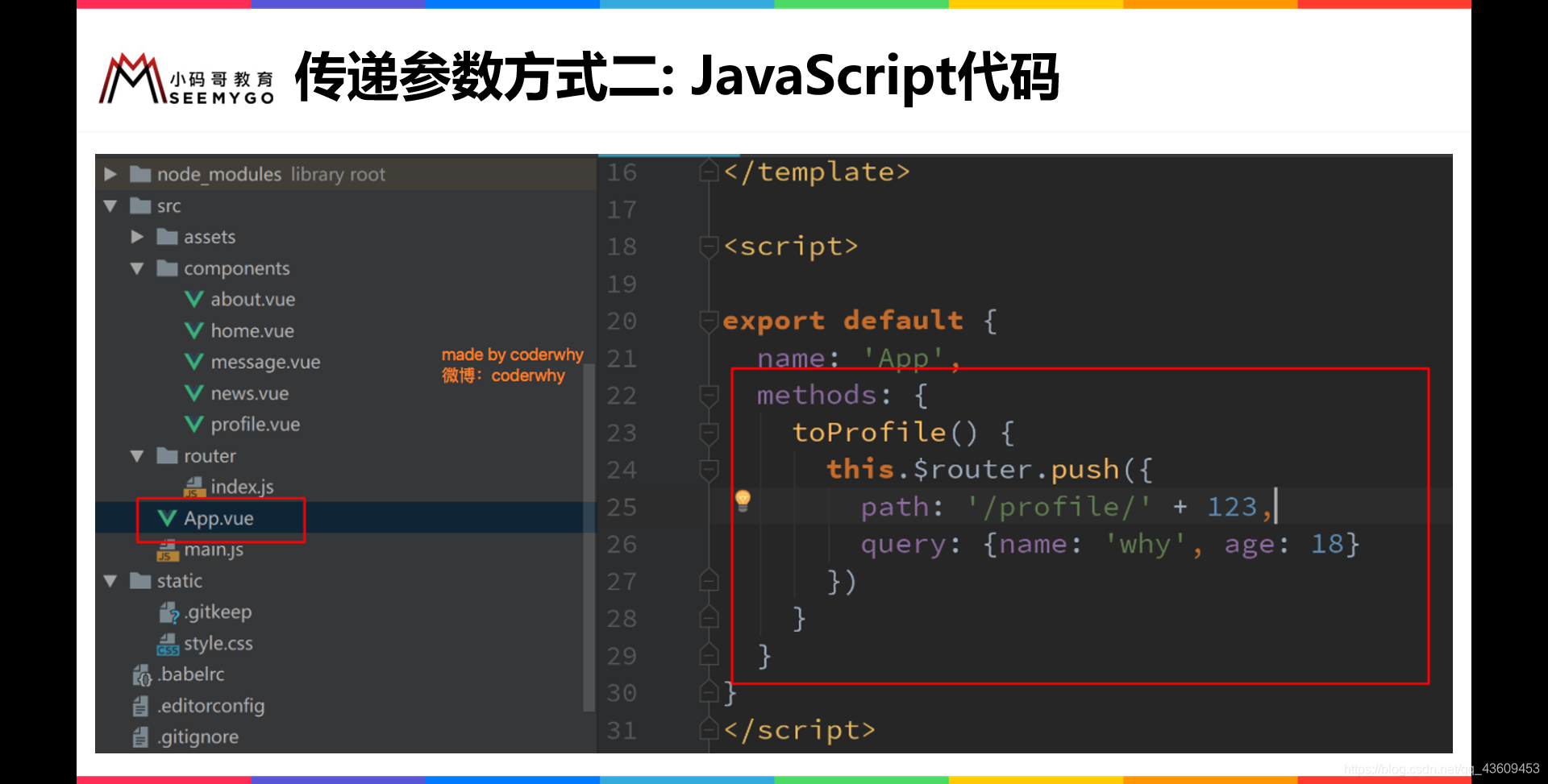
Task: Open profile.vue in the project tree
Action: pos(255,425)
